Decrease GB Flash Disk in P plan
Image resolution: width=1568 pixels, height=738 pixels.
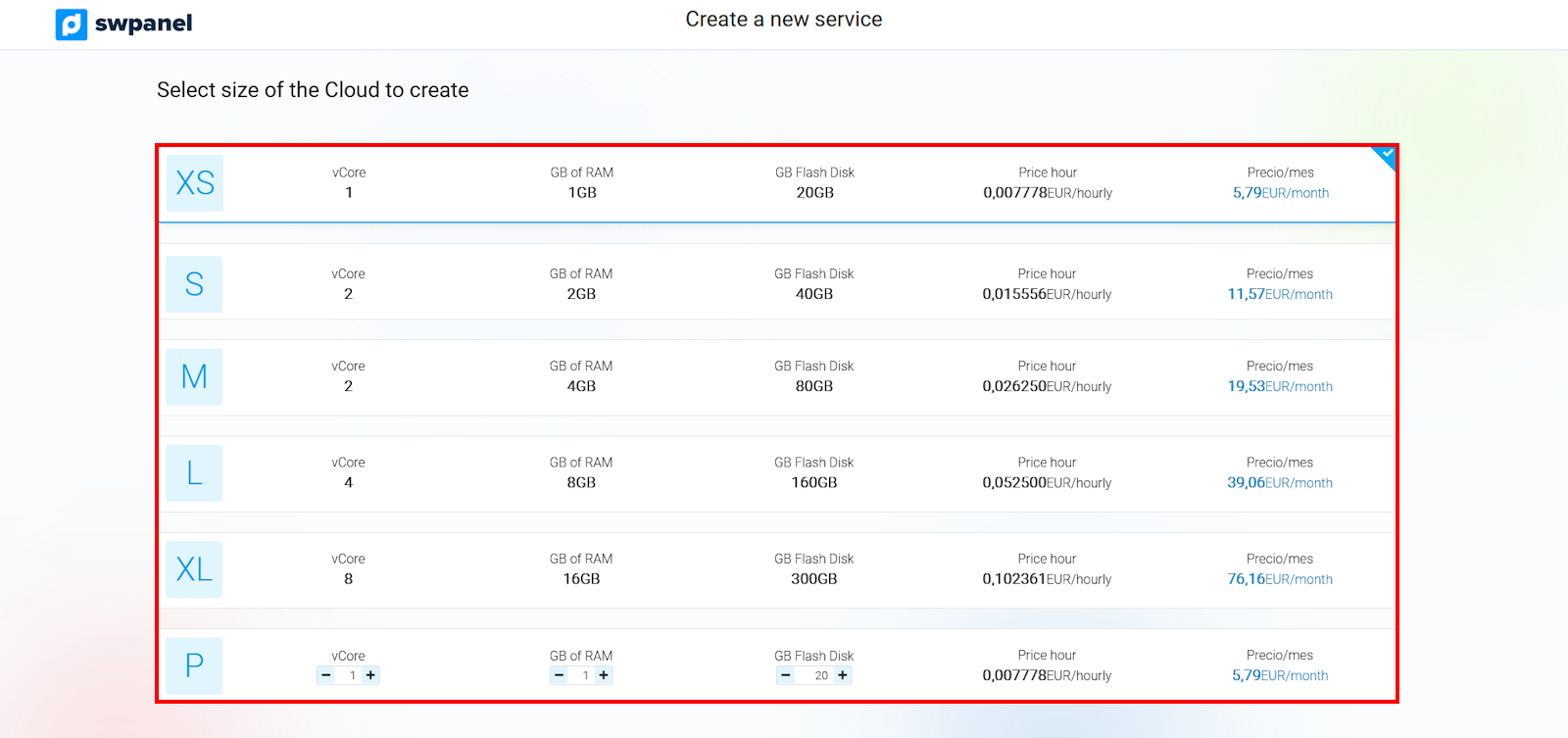click(786, 675)
